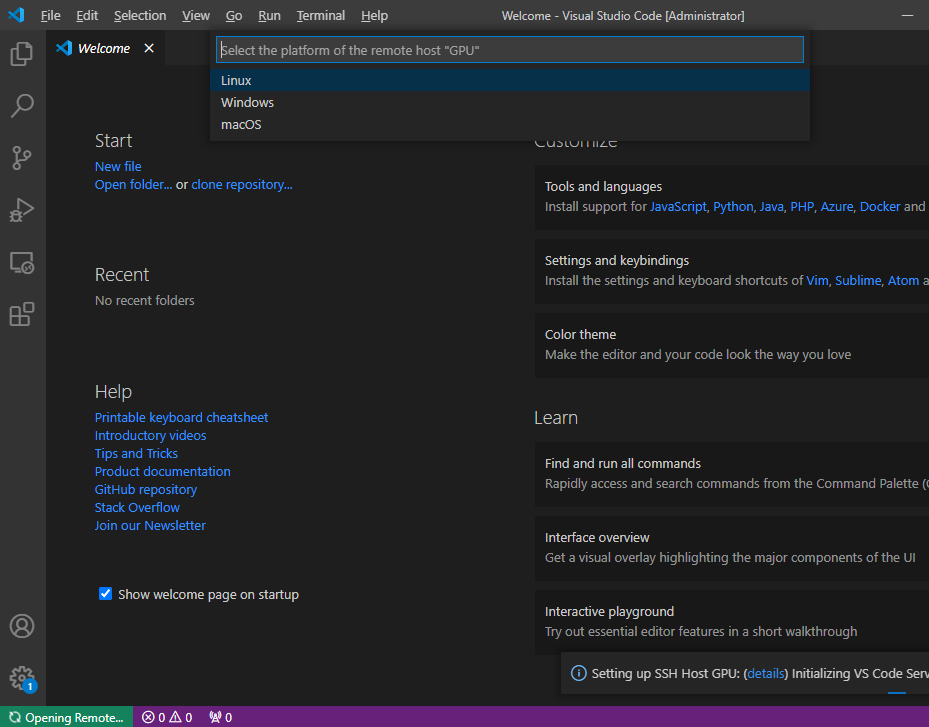Select Windows as the remote platform
929x727 pixels.
[x=510, y=103]
